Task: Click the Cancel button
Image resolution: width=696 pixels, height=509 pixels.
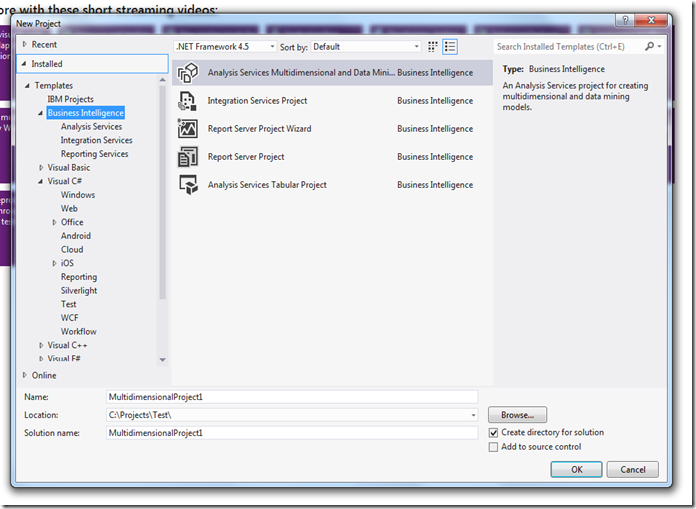Action: [633, 470]
